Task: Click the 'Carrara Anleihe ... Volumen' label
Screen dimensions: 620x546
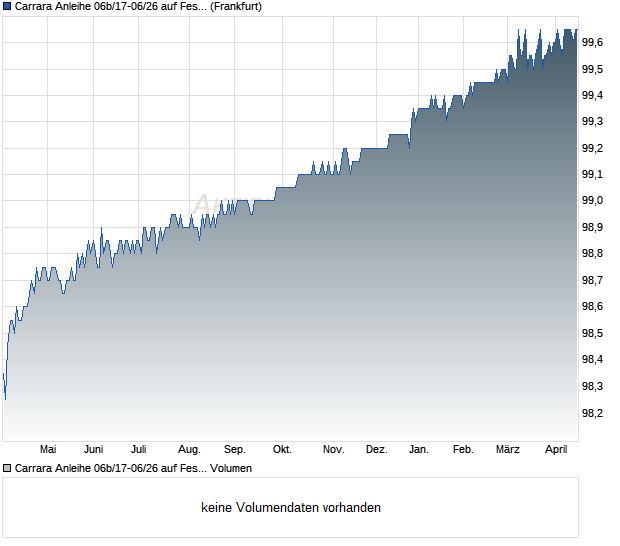Action: (x=133, y=469)
